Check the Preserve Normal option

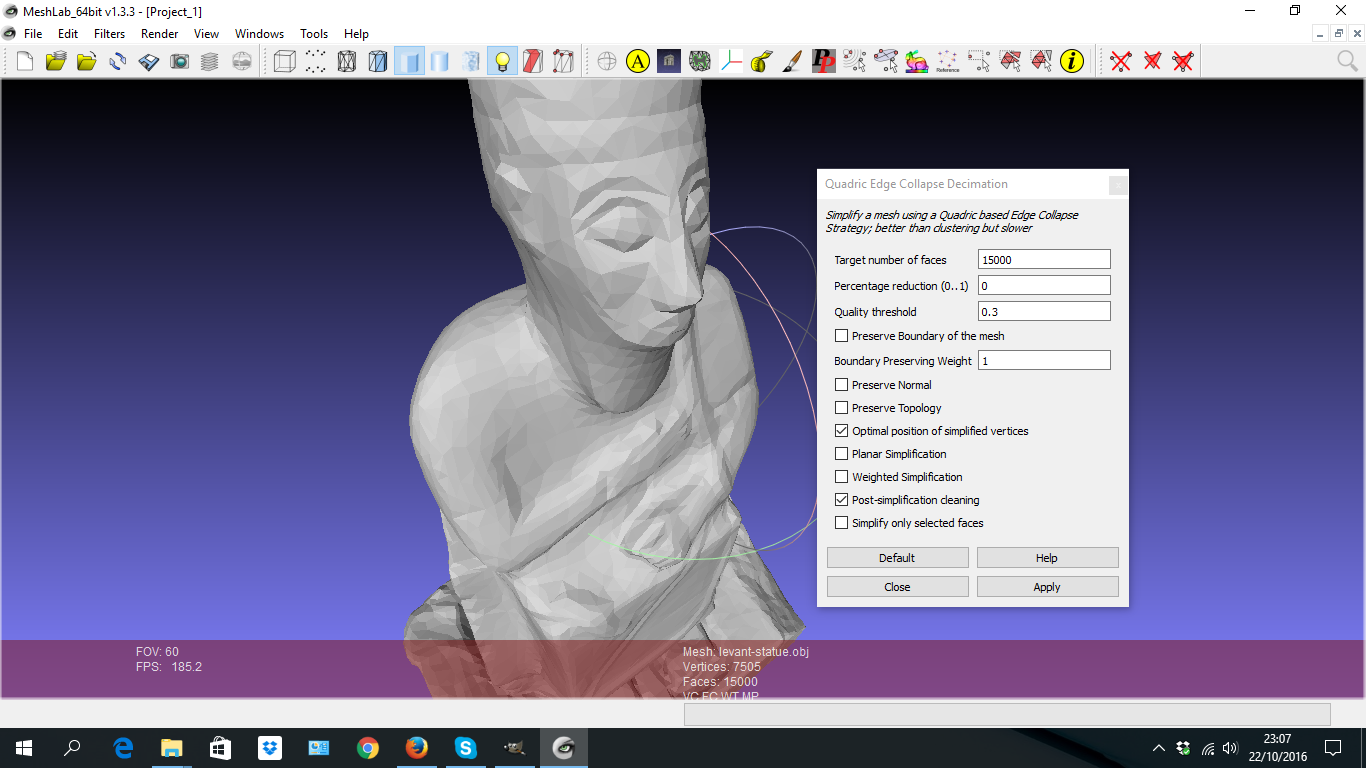click(x=842, y=385)
